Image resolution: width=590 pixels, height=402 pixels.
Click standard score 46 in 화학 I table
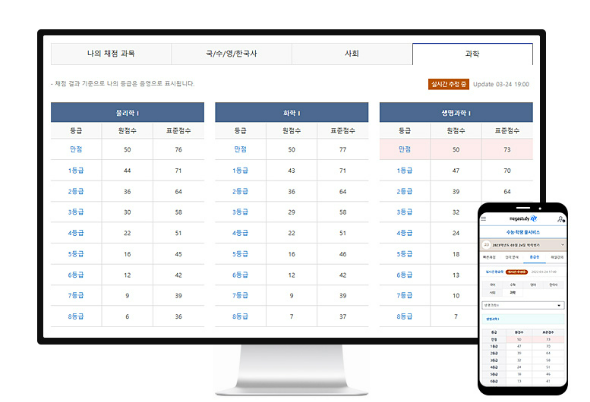(343, 254)
